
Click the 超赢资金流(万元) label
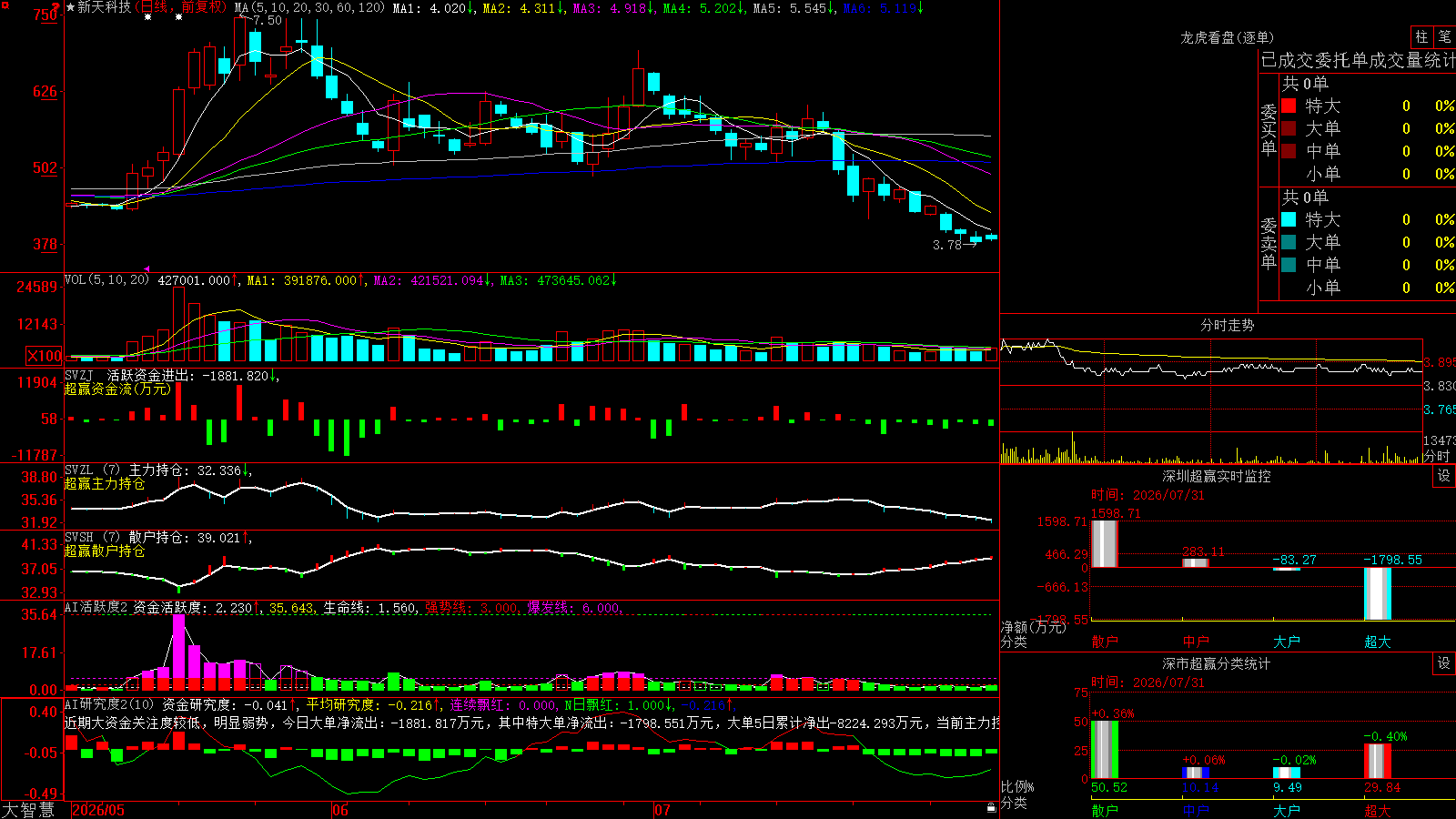pos(117,389)
